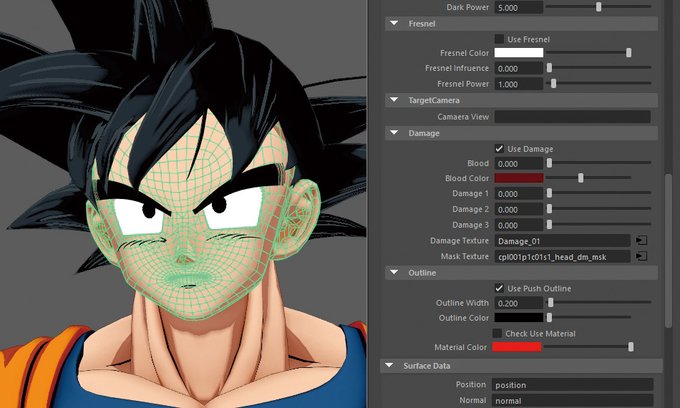The height and width of the screenshot is (408, 680).
Task: Collapse the Surface Data section
Action: (x=389, y=366)
